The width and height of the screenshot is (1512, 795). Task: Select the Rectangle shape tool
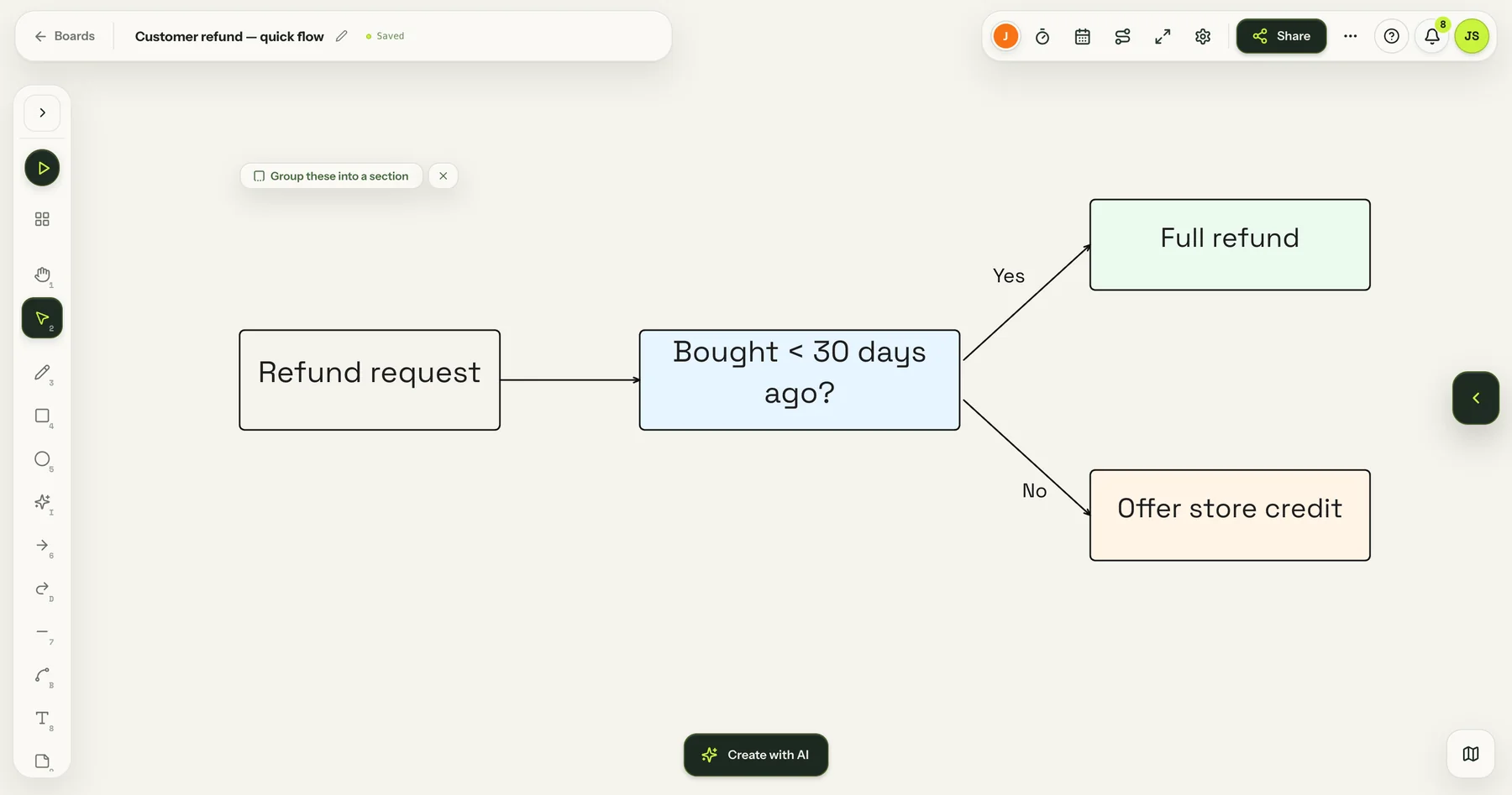tap(42, 416)
